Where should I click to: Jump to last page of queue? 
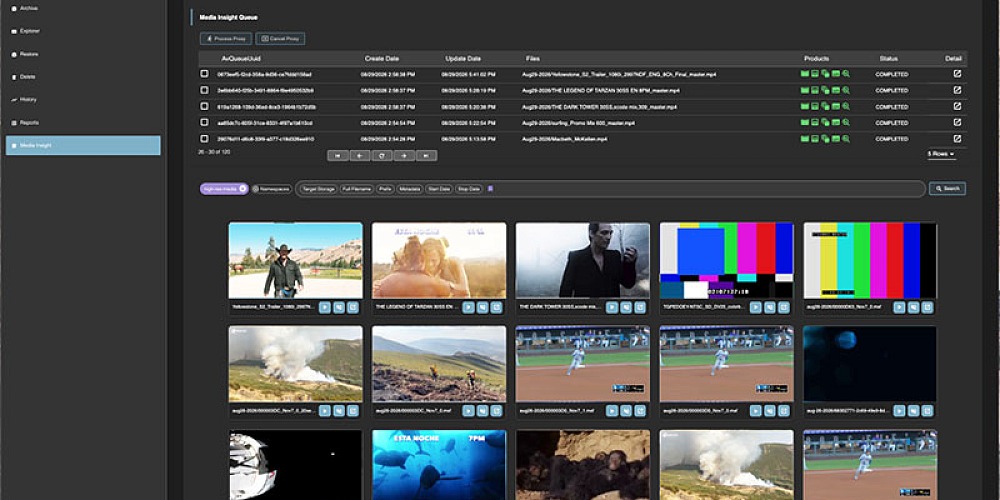(426, 156)
